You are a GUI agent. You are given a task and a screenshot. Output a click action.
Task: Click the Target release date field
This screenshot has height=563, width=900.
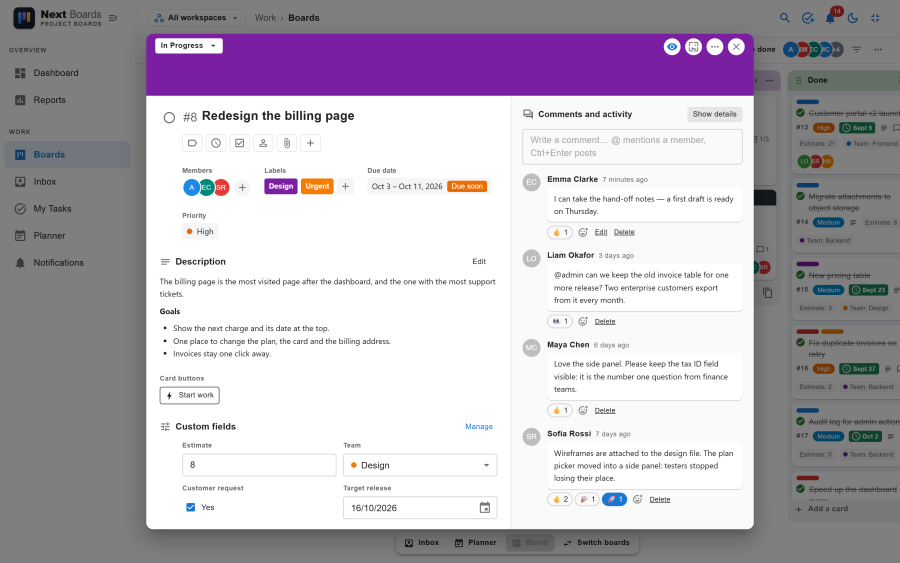tap(420, 508)
